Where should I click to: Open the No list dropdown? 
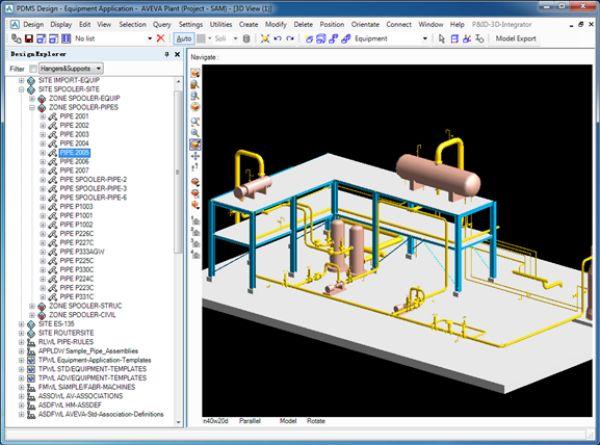point(150,39)
